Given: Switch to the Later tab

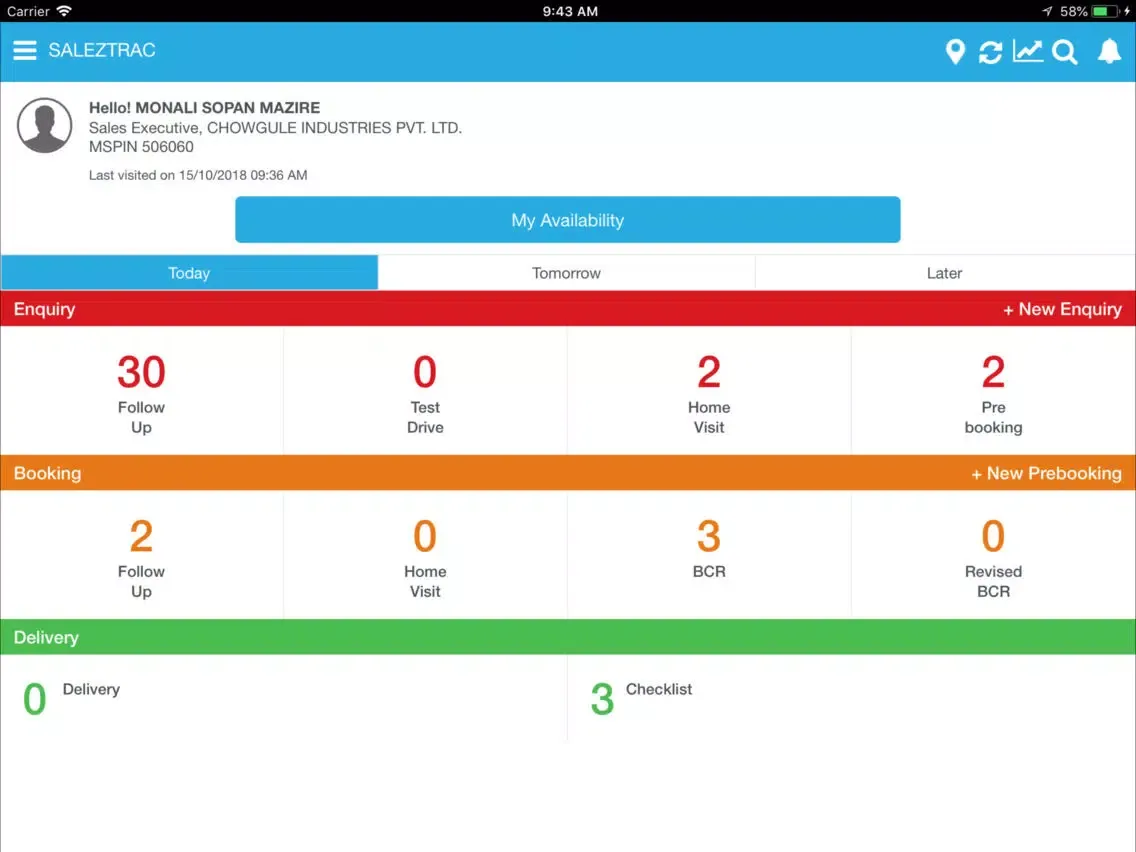Looking at the screenshot, I should (x=944, y=272).
